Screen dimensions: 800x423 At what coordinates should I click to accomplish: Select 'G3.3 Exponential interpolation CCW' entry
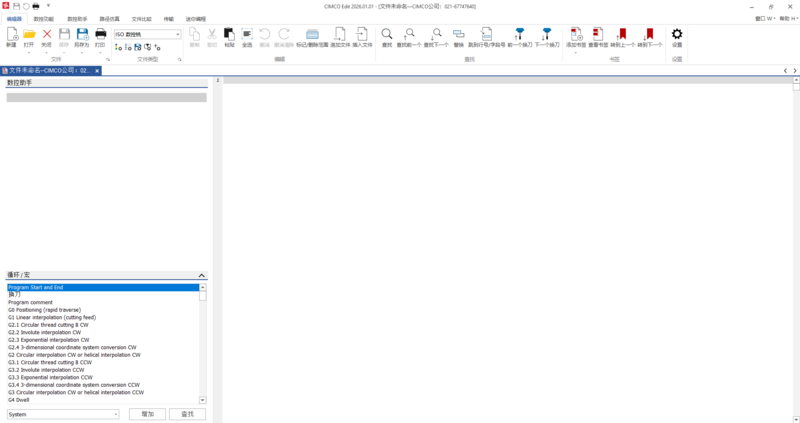tap(51, 378)
